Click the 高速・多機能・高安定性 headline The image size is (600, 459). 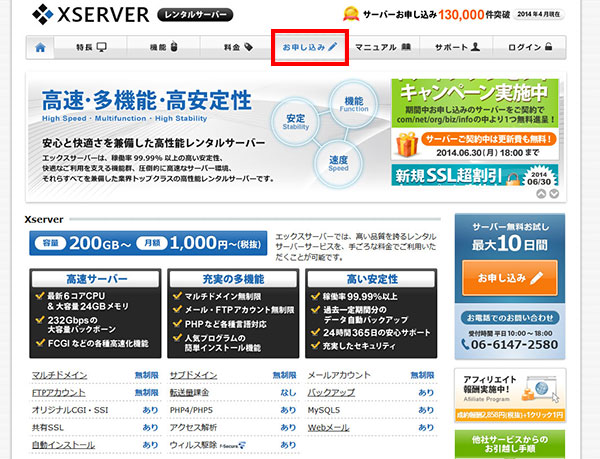click(147, 100)
